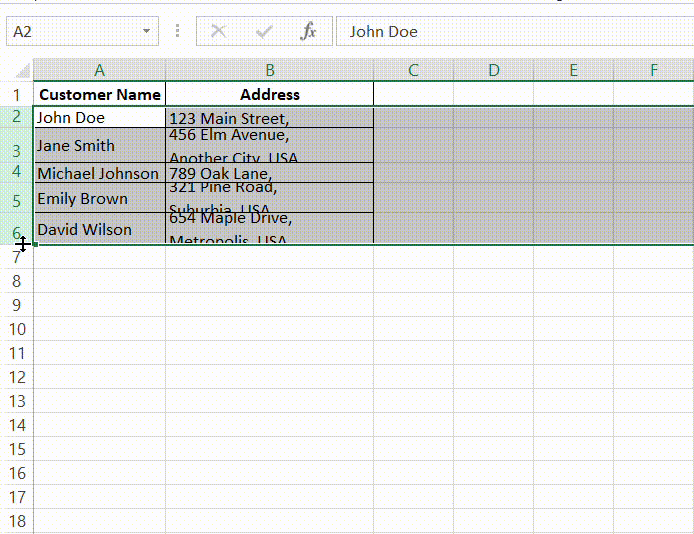Select column B header
This screenshot has height=534, width=694.
coord(270,70)
